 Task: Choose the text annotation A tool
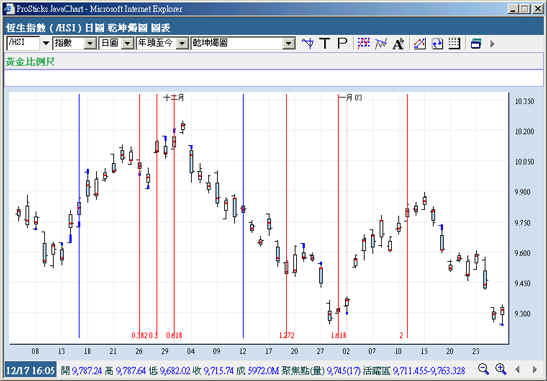pyautogui.click(x=398, y=44)
